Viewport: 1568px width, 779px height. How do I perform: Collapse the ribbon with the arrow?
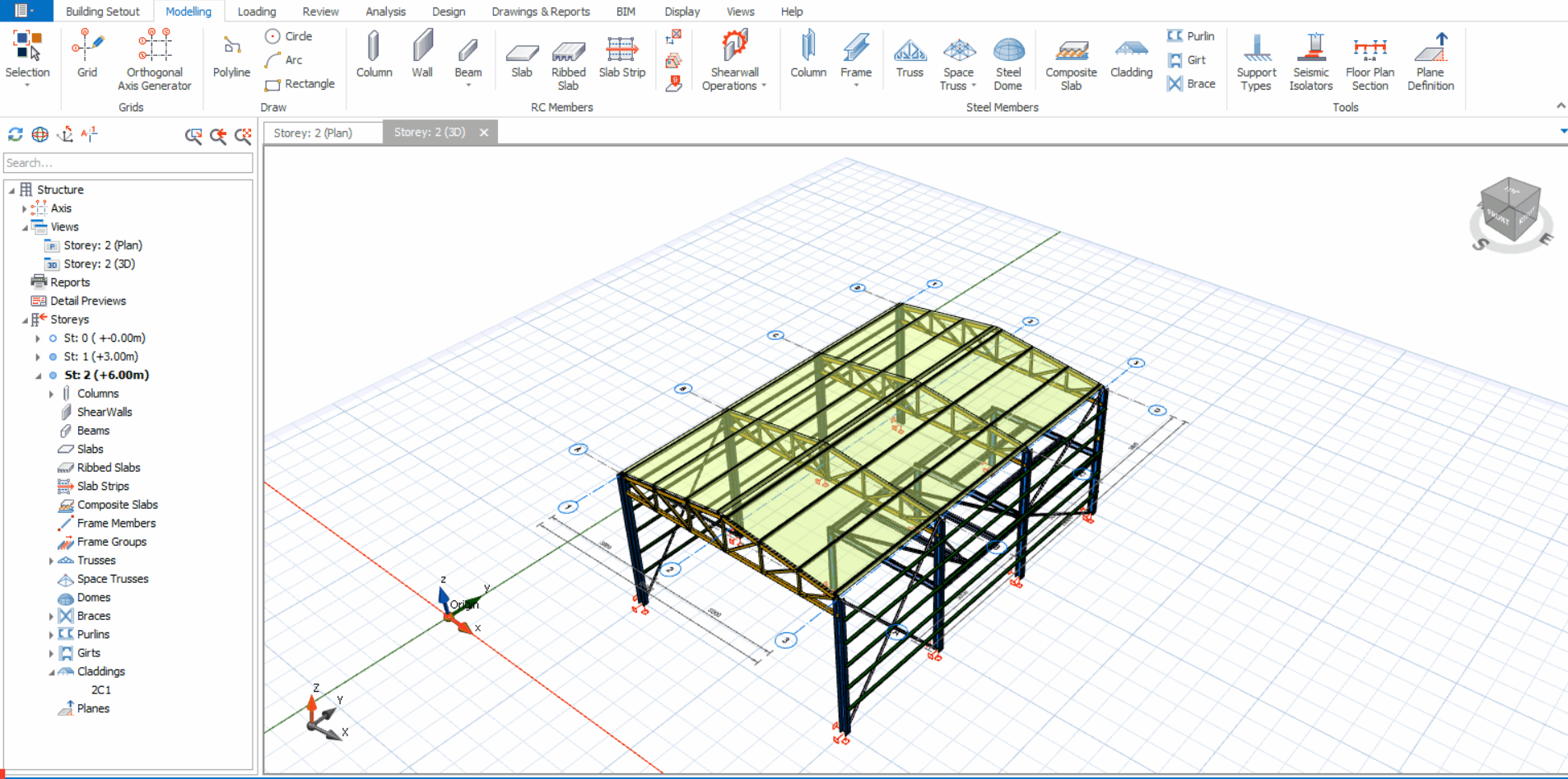pos(1561,106)
